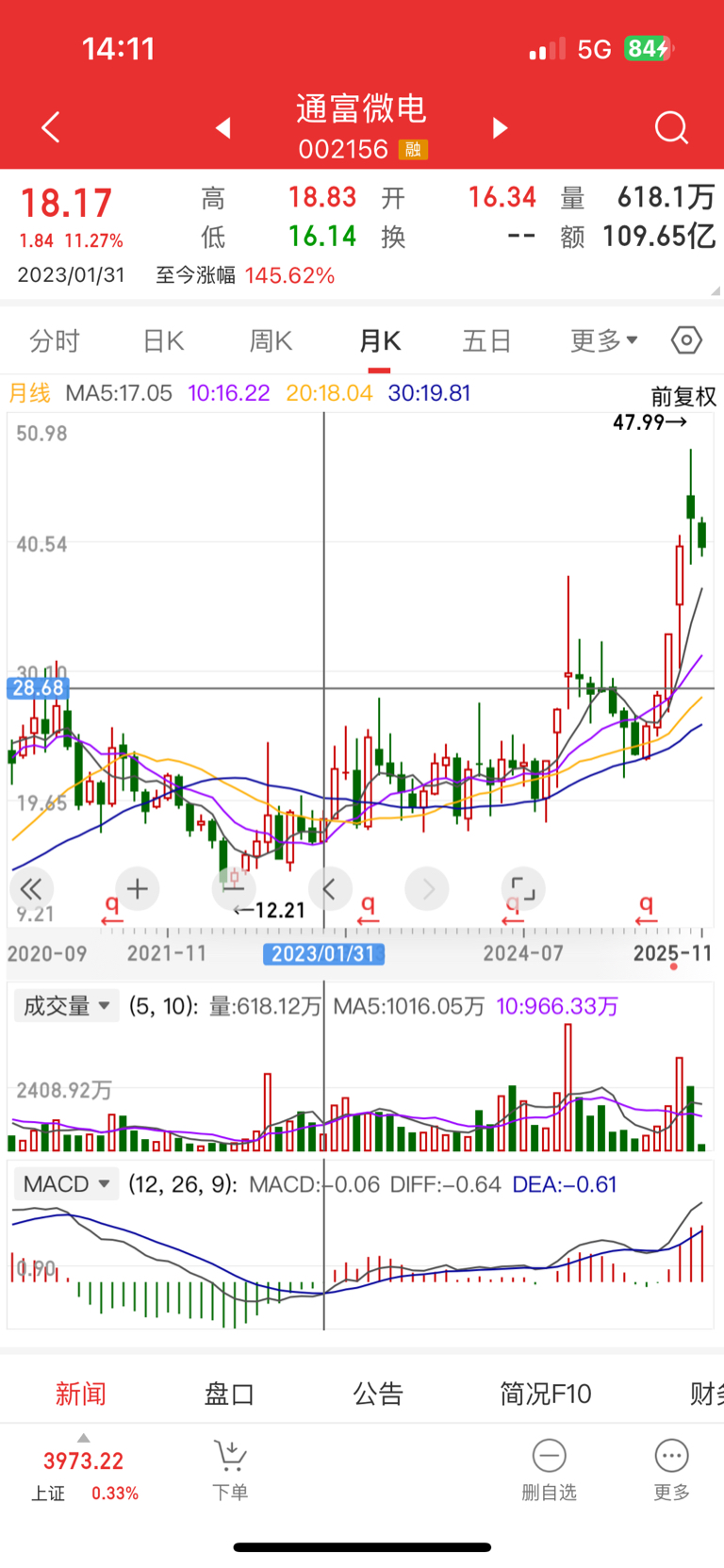
Task: Tap the 月线 label
Action: pyautogui.click(x=29, y=393)
